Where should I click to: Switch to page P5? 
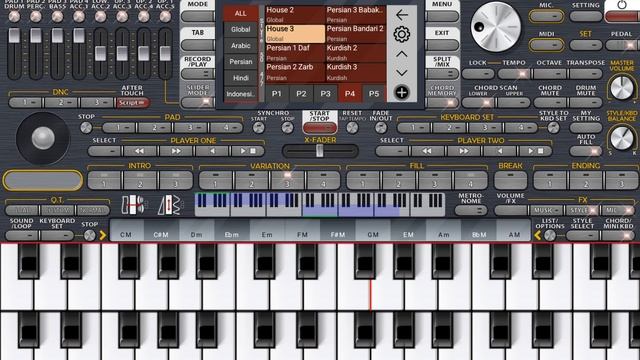[x=374, y=93]
